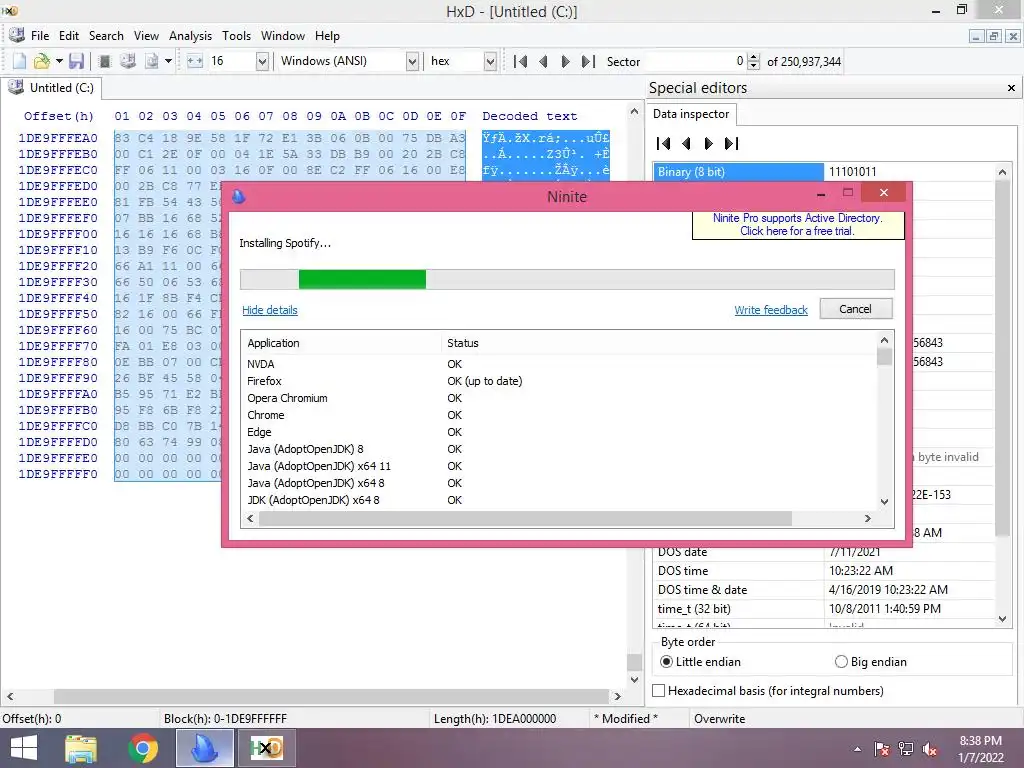Click the Status column header in Ninite
This screenshot has height=768, width=1024.
(659, 344)
